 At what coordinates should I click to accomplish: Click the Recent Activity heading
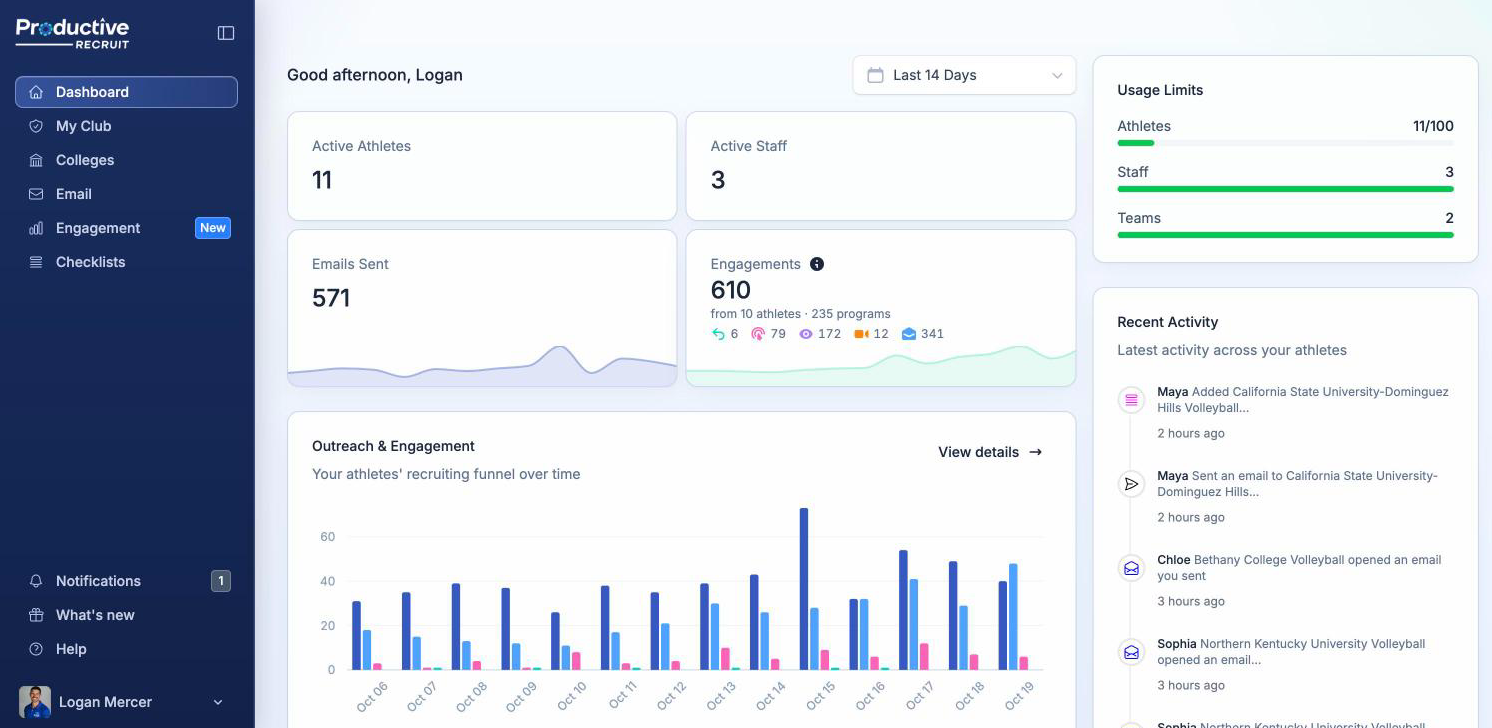pos(1167,322)
